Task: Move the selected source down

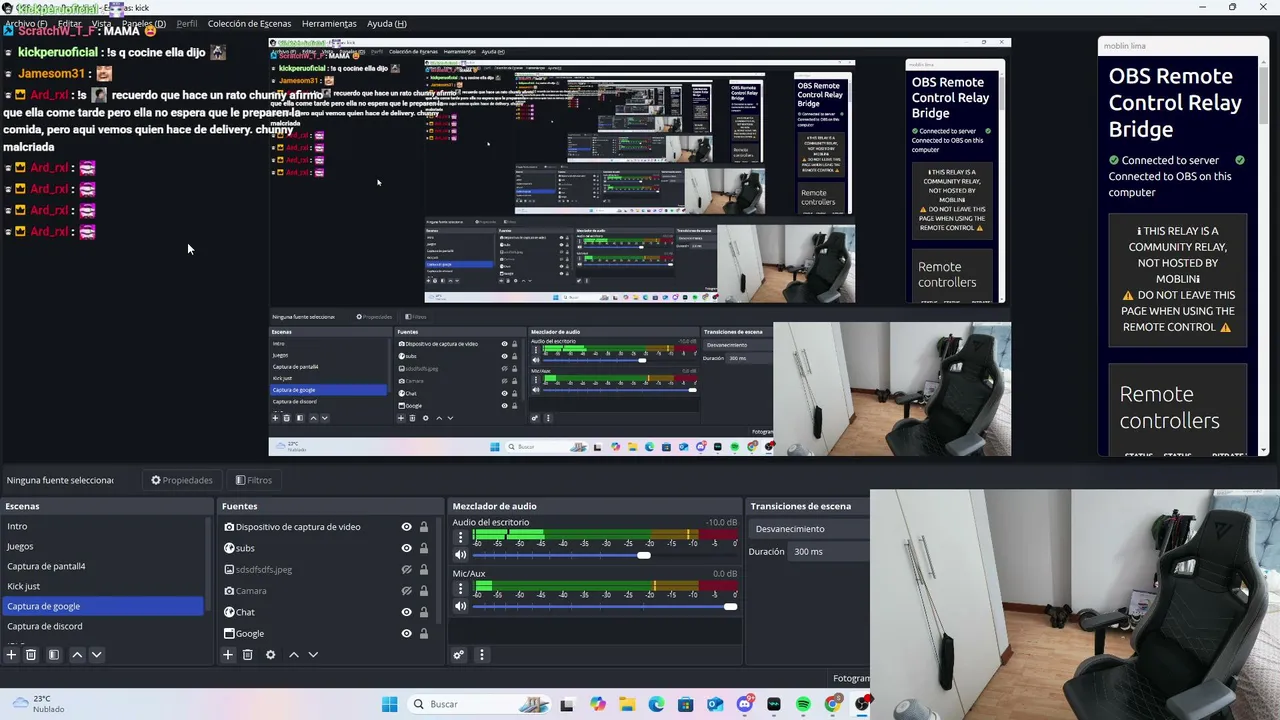Action: coord(313,655)
